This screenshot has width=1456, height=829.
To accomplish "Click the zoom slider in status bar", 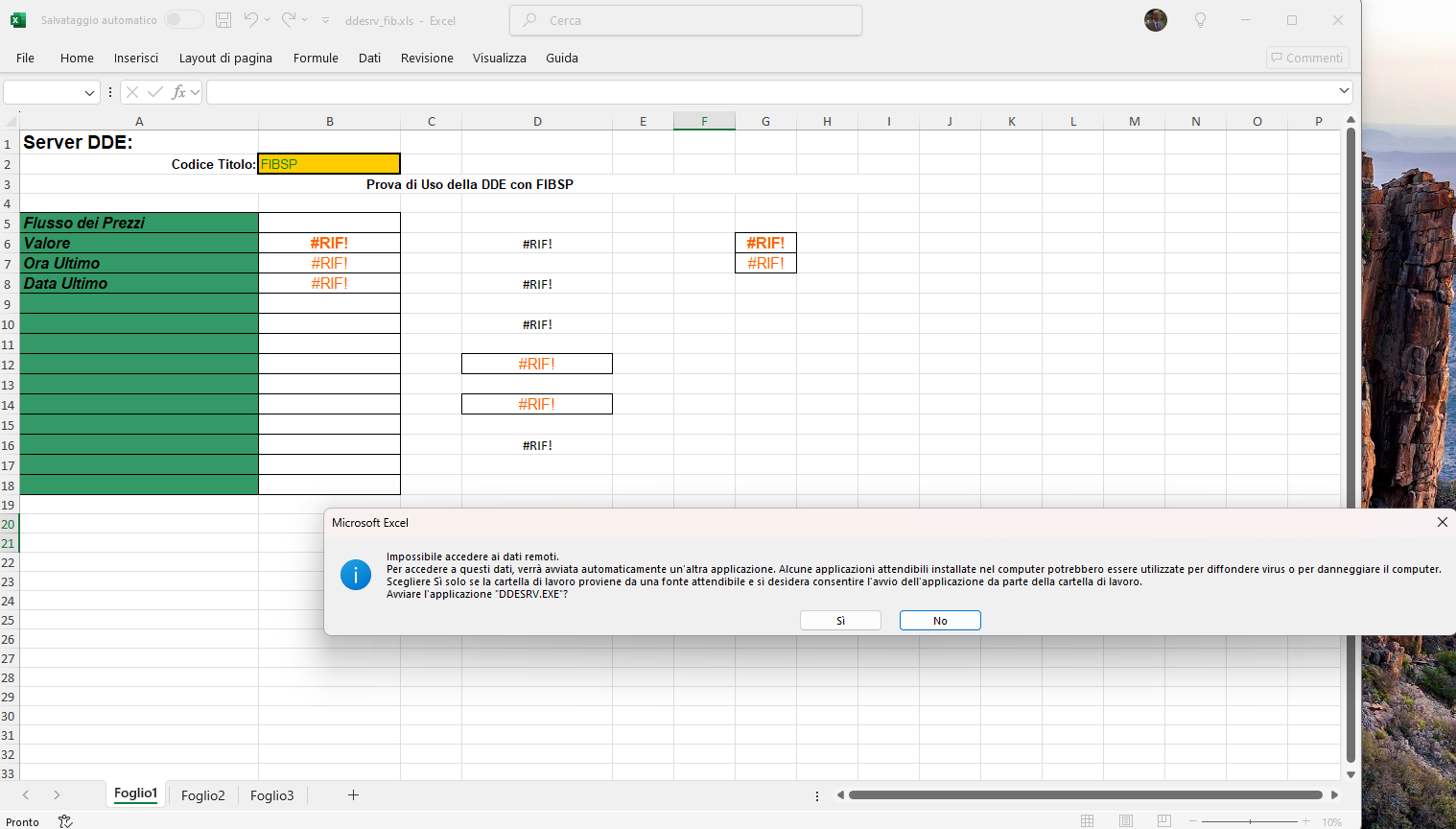I will tap(1250, 821).
